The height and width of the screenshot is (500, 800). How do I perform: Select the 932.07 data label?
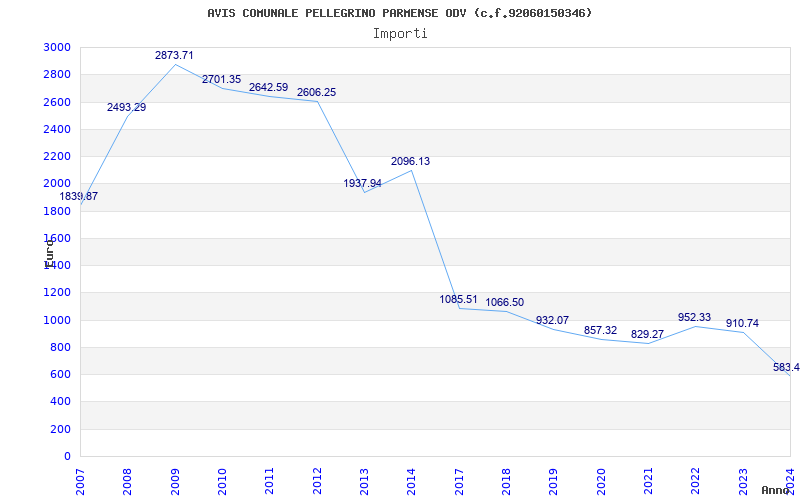(552, 320)
